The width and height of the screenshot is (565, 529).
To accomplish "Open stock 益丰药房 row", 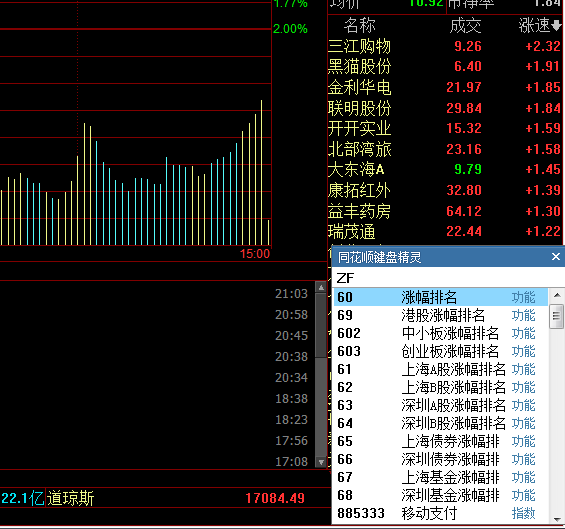I will click(x=445, y=211).
